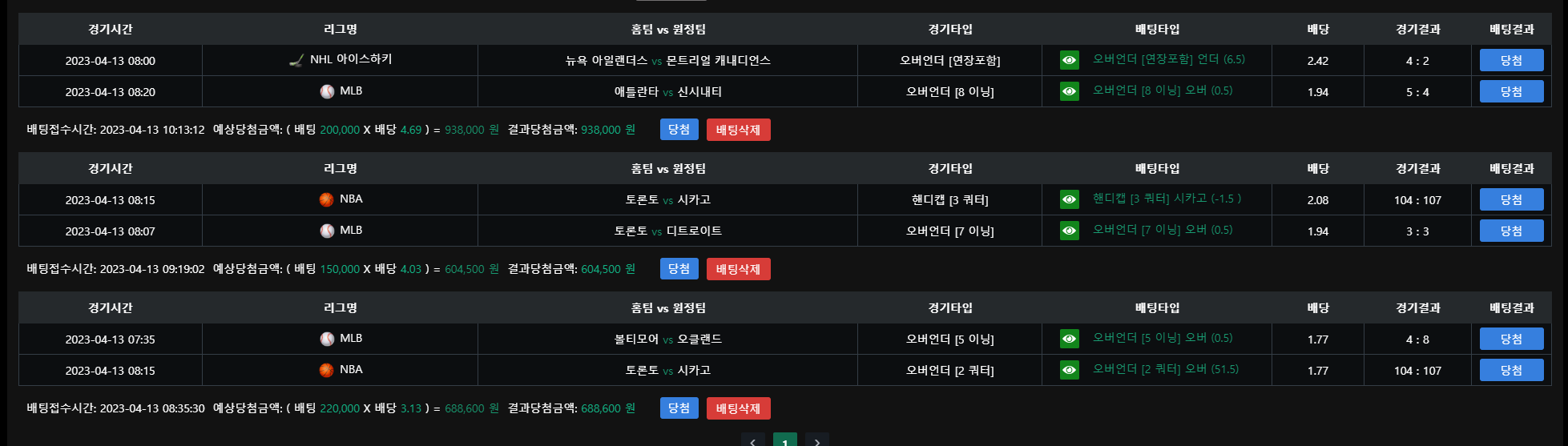Screen dimensions: 1568x446
Task: Delete the bet with 604,500 won payout
Action: tap(738, 269)
